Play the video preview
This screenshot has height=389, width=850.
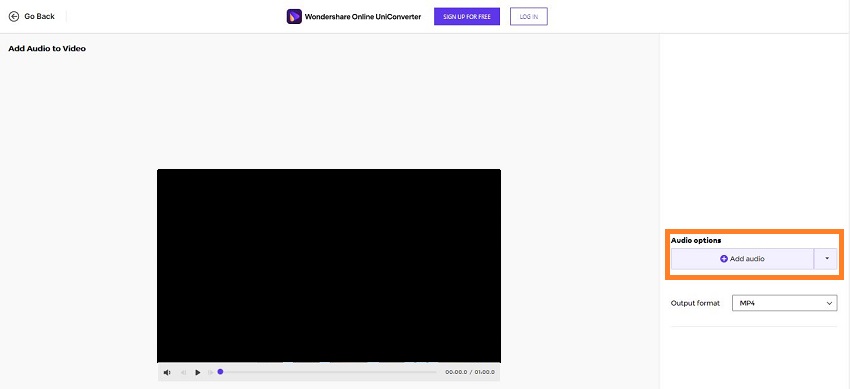[x=198, y=372]
